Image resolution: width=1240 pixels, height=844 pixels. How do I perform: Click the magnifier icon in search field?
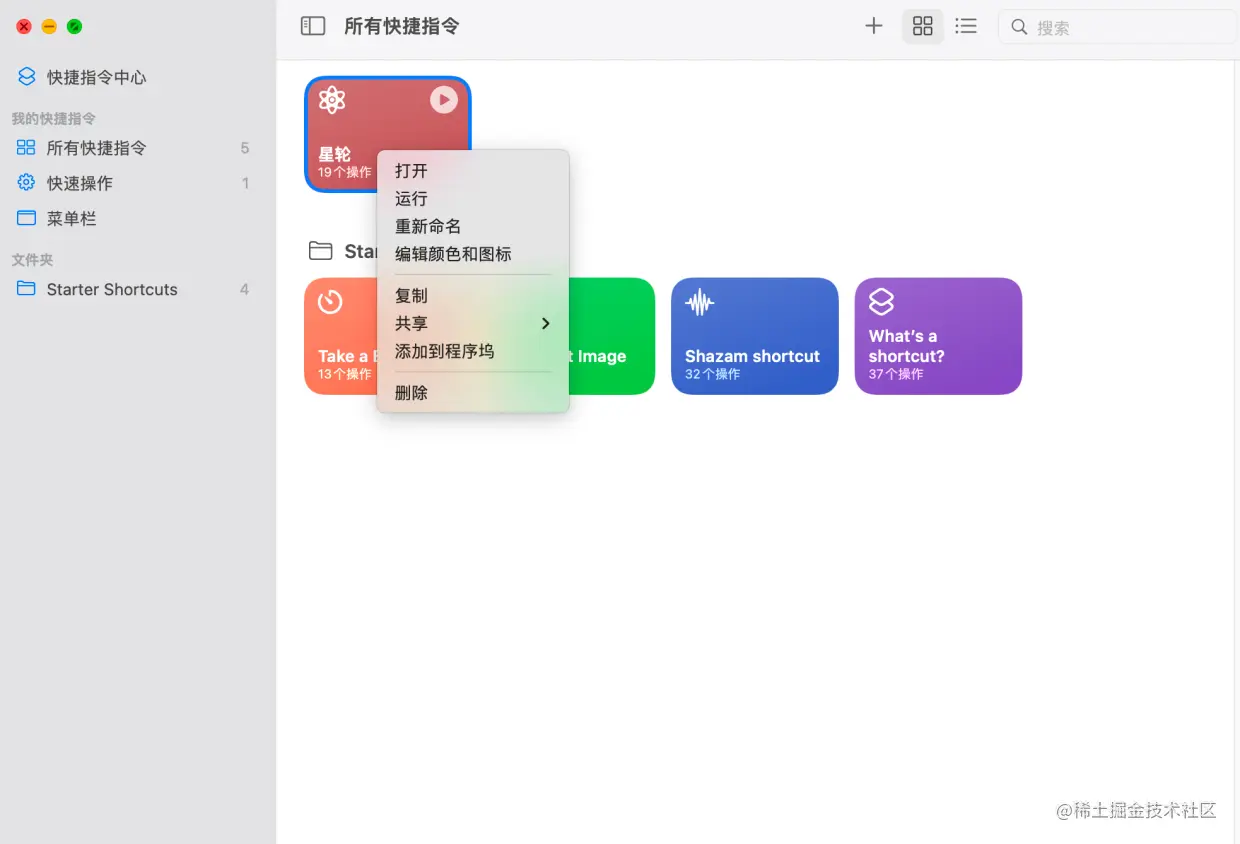tap(1019, 27)
